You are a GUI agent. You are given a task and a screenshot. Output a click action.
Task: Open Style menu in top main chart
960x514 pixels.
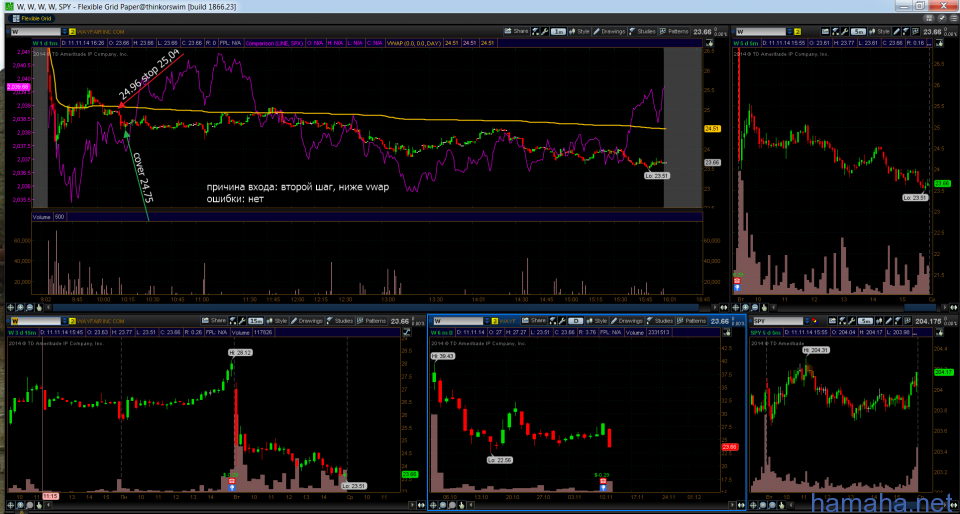point(579,31)
